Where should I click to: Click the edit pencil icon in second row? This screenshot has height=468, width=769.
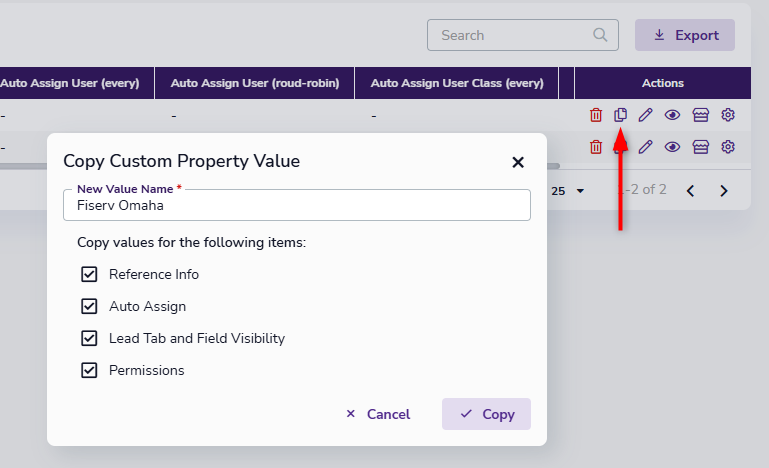coord(646,147)
